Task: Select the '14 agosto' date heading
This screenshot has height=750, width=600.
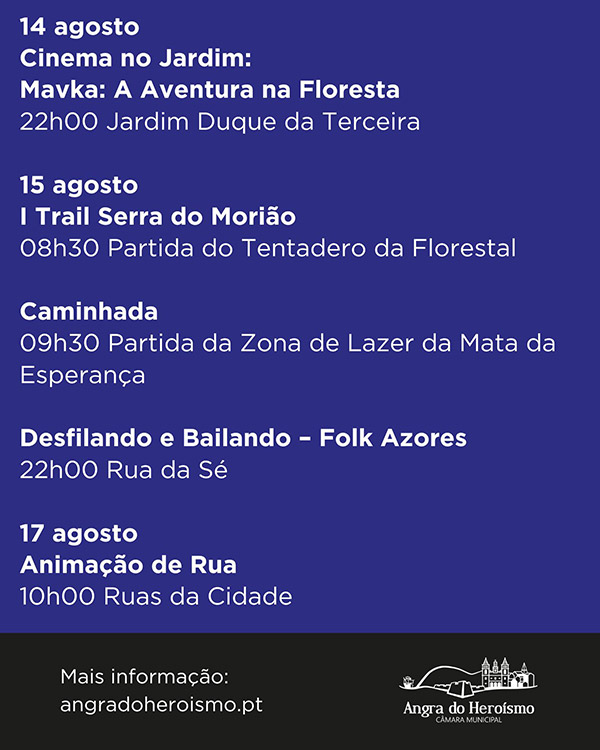Action: point(79,27)
